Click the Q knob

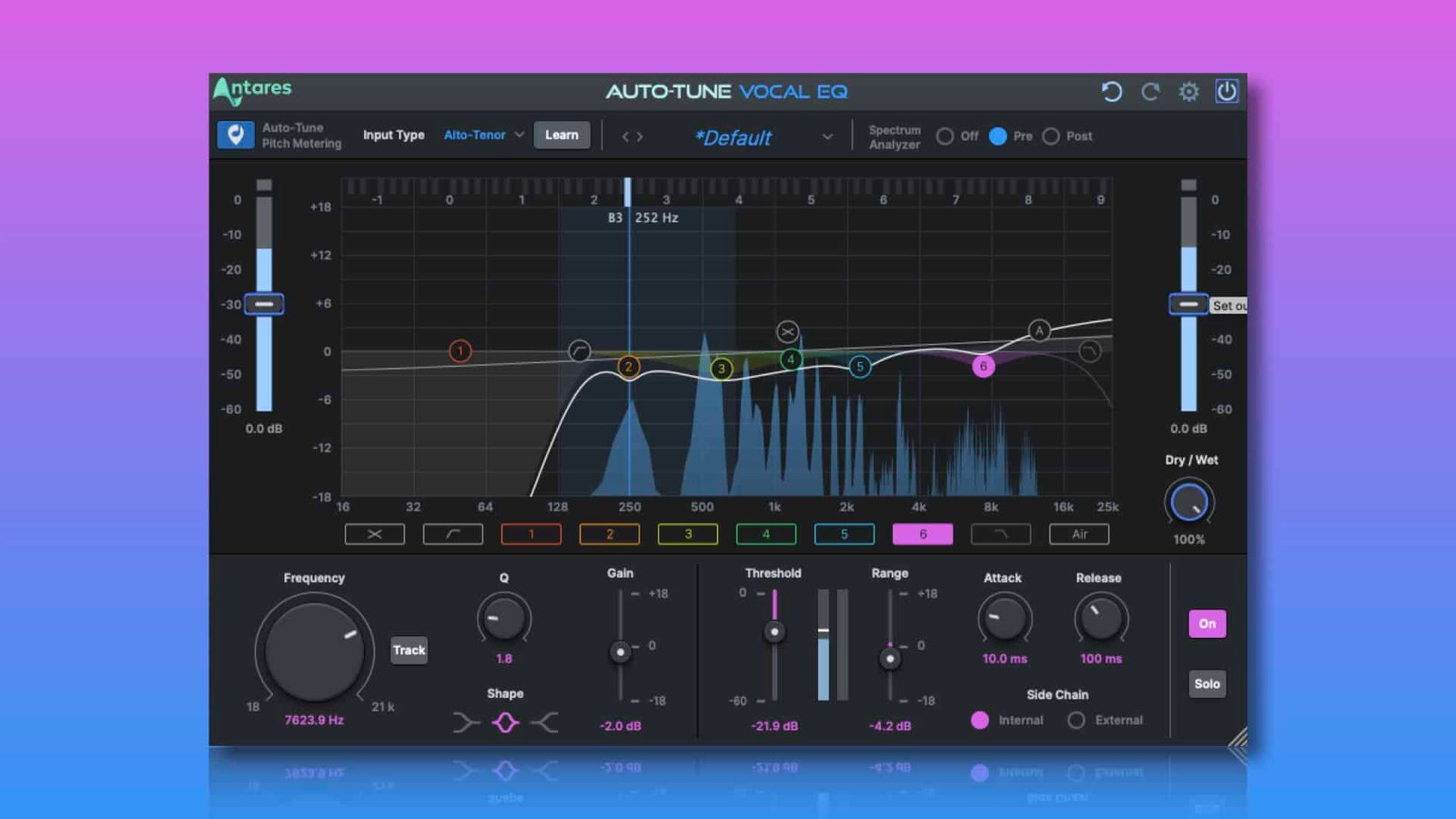click(503, 620)
